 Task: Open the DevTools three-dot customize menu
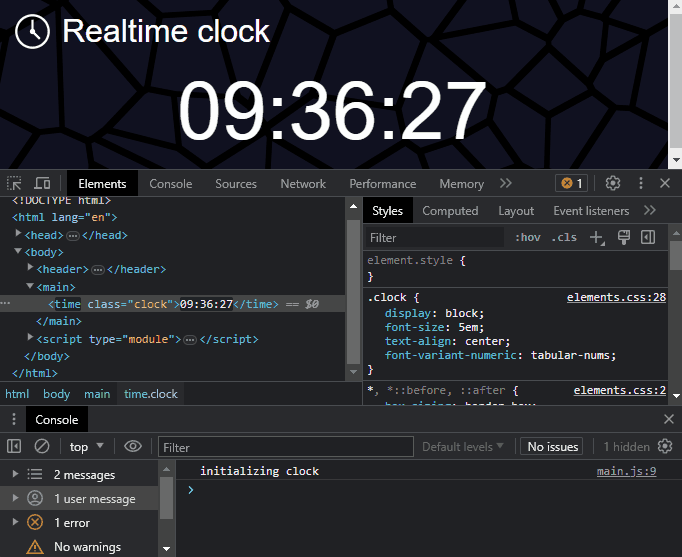coord(640,183)
